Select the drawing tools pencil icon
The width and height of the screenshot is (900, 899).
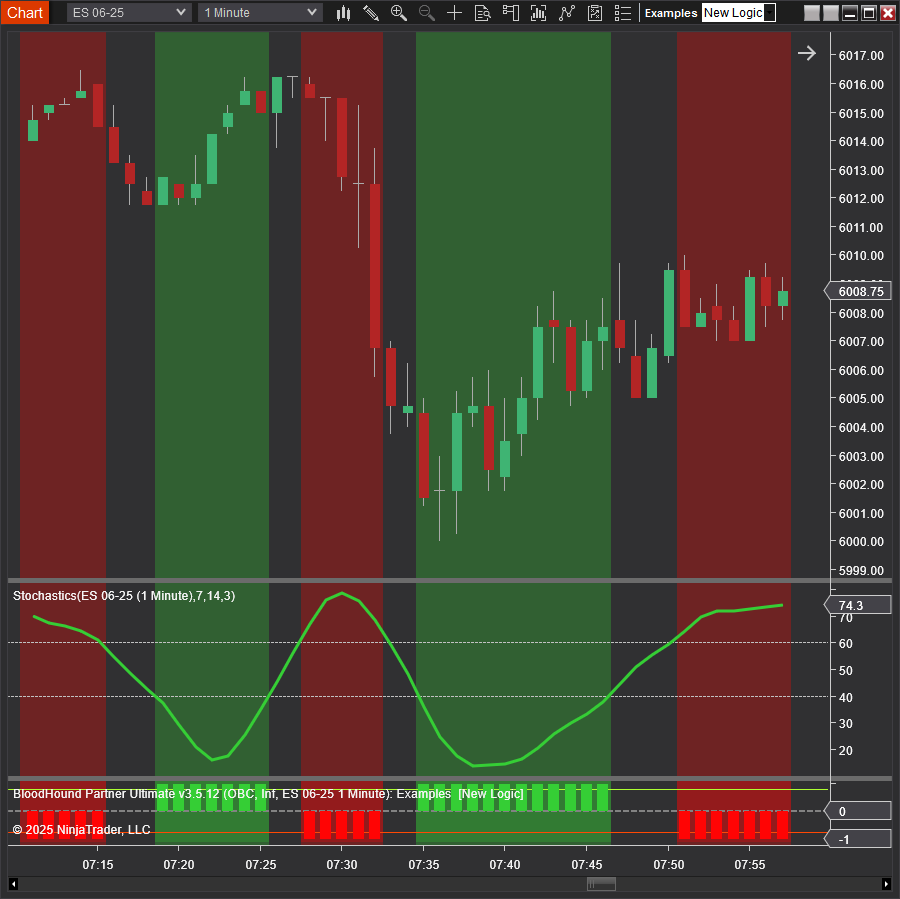pyautogui.click(x=371, y=13)
